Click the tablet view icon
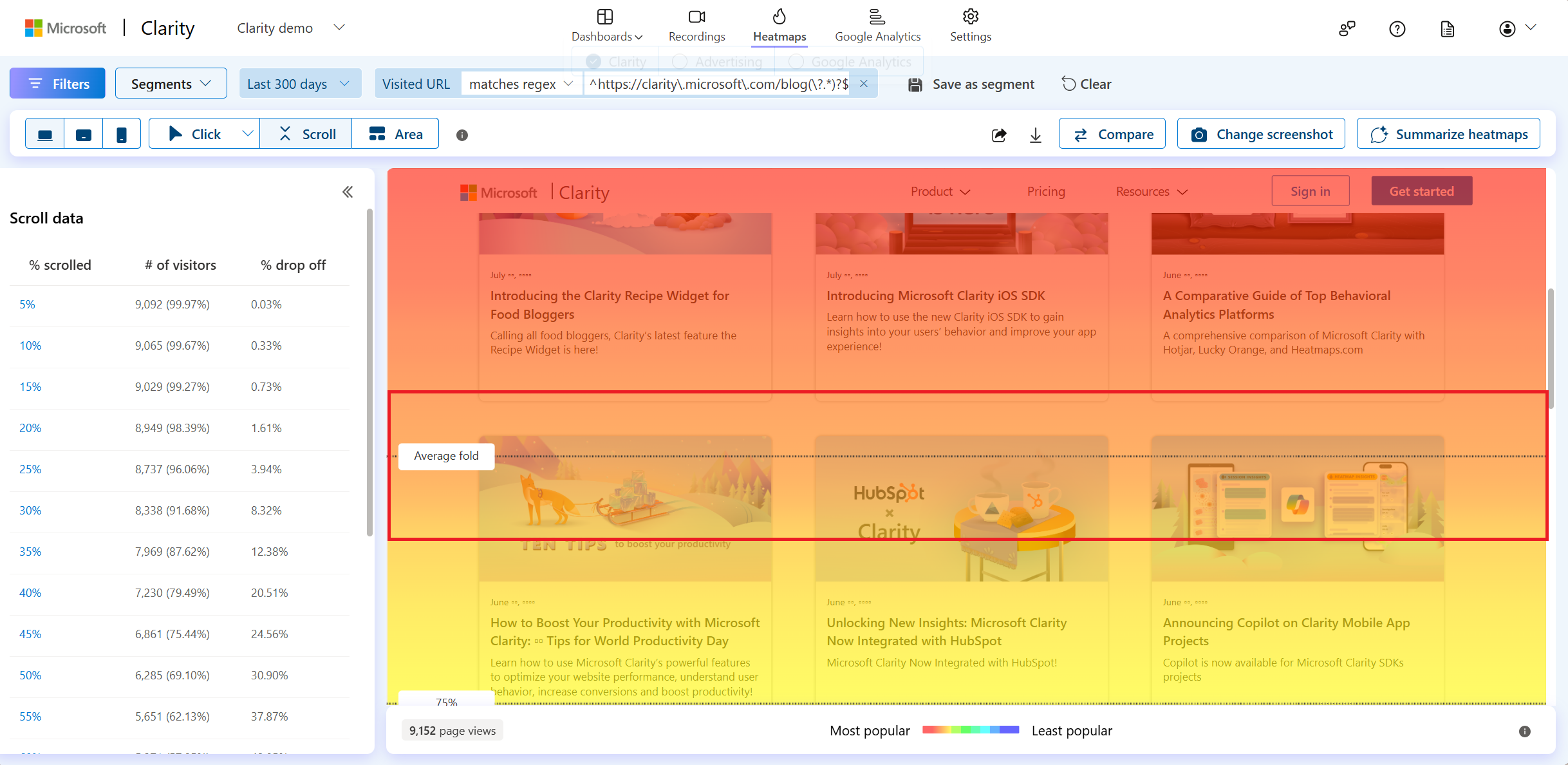 tap(84, 133)
